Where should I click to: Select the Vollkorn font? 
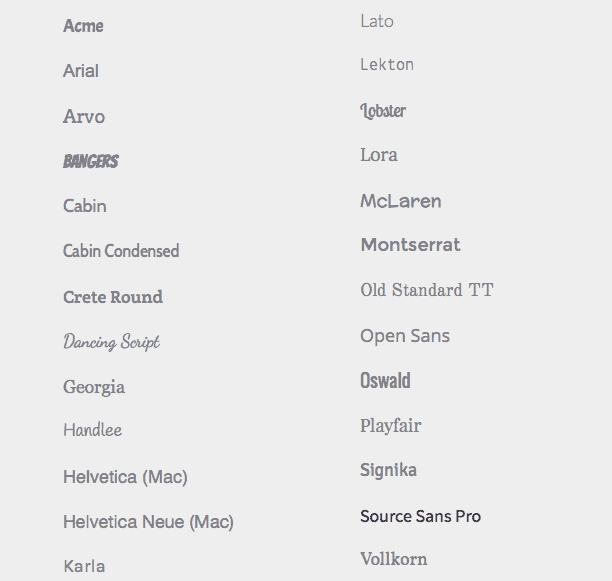click(394, 559)
